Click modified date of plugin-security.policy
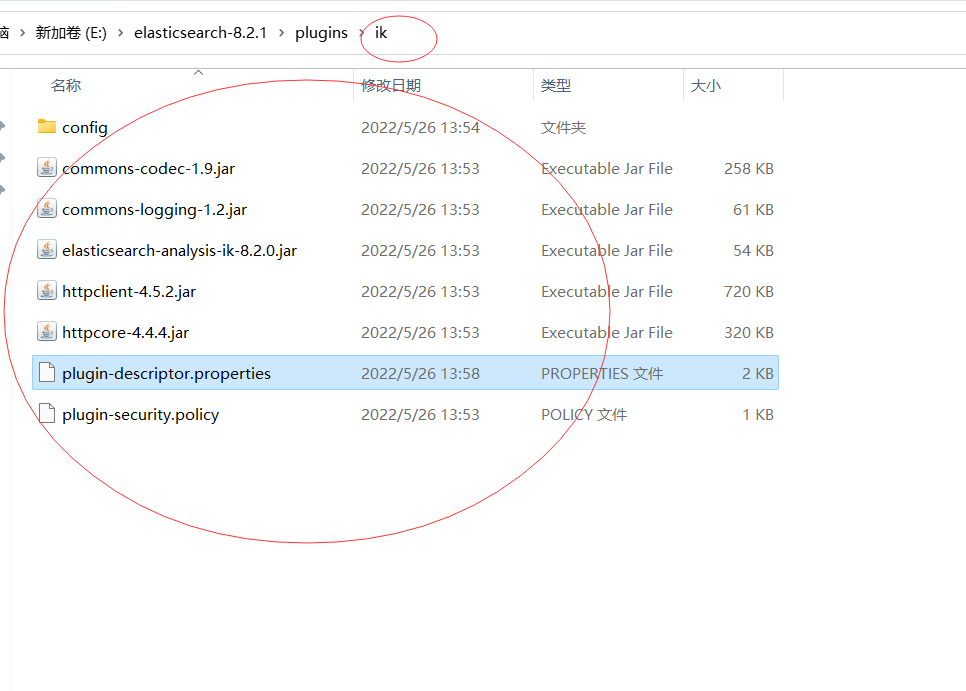 point(420,414)
